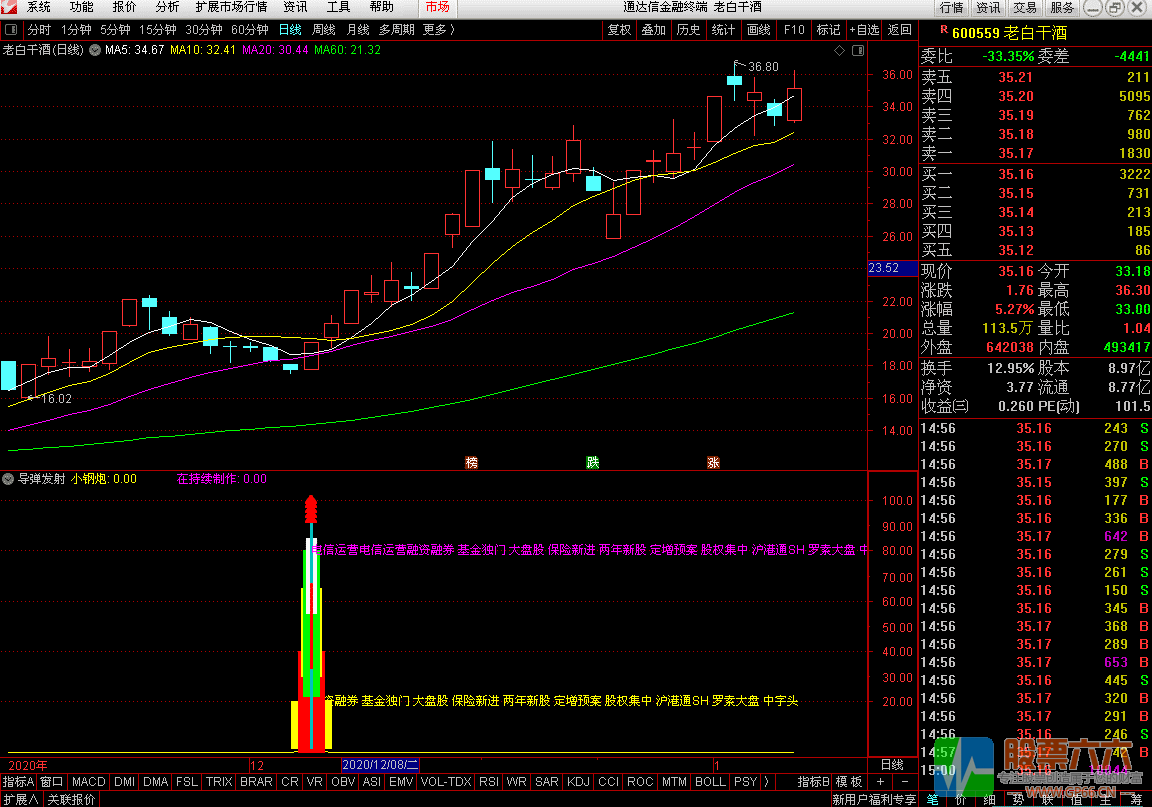Select the MACD indicator tab
This screenshot has height=807, width=1152.
88,781
